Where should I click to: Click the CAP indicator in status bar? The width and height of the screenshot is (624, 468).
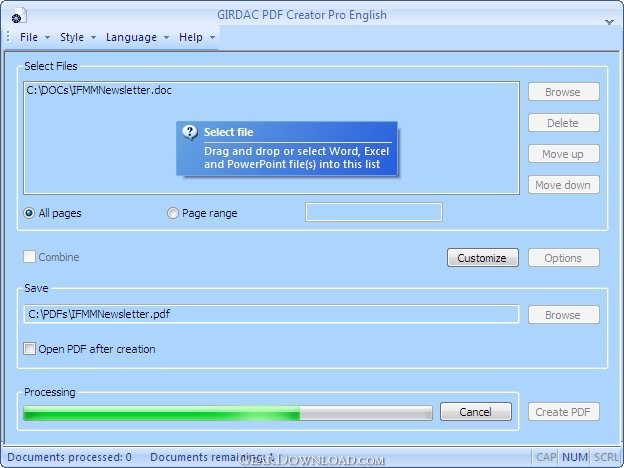pyautogui.click(x=546, y=457)
